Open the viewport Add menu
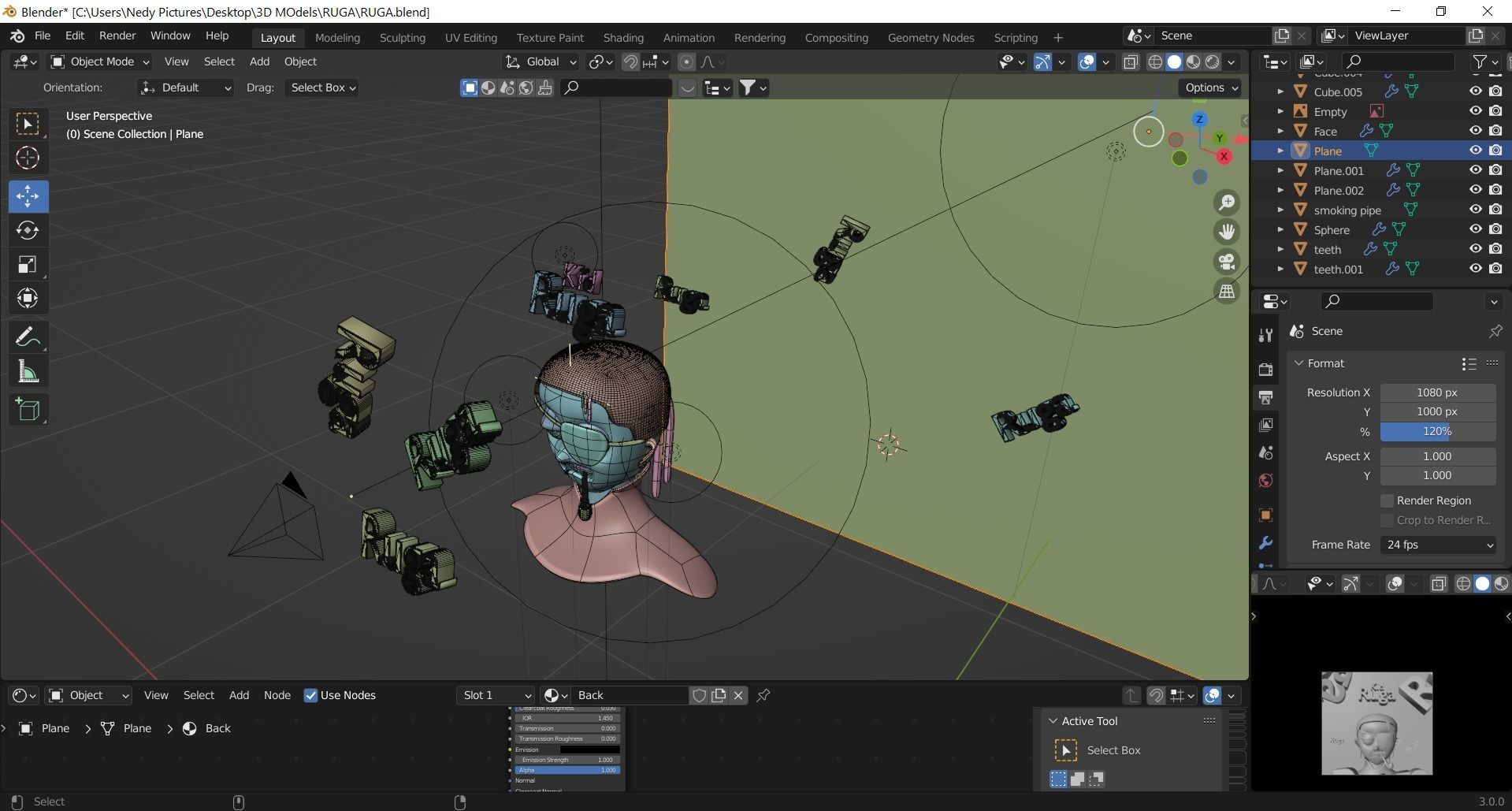The height and width of the screenshot is (811, 1512). (259, 61)
